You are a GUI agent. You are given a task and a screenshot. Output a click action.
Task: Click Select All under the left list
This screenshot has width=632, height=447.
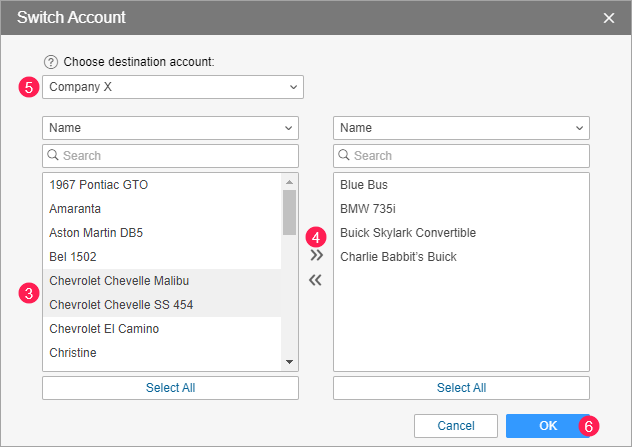(x=170, y=388)
